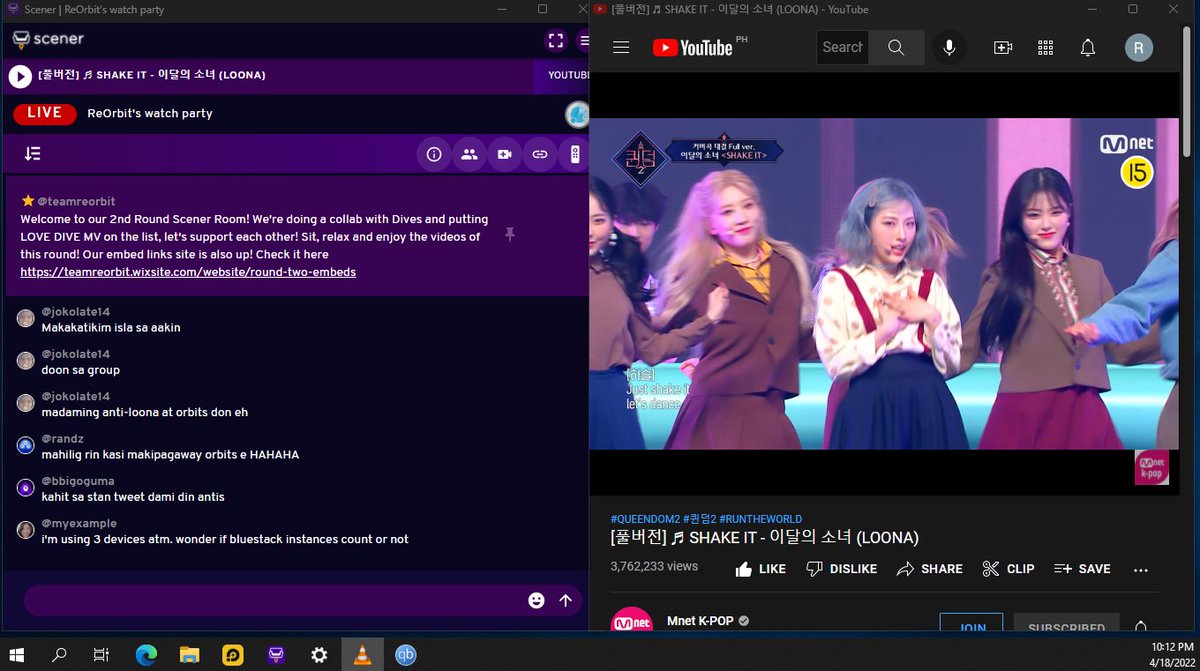Screen dimensions: 1200x671
Task: Open the YouTube guide hamburger menu
Action: 621,47
